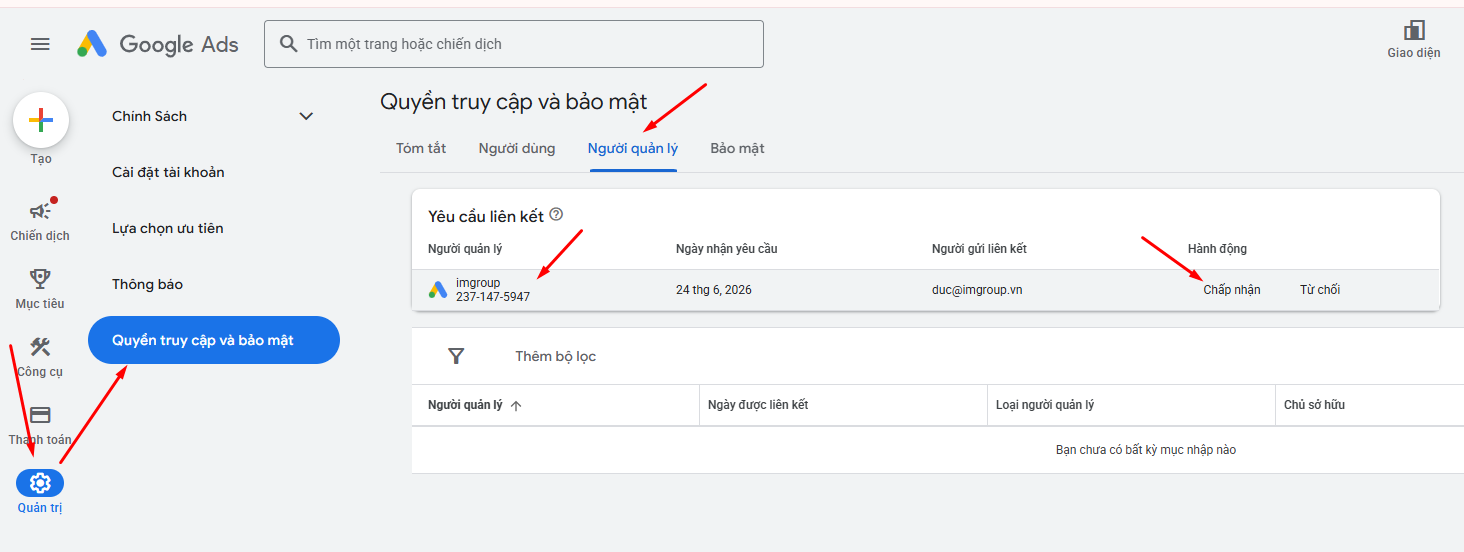Click the Google Ads logo
The width and height of the screenshot is (1464, 552).
point(158,44)
